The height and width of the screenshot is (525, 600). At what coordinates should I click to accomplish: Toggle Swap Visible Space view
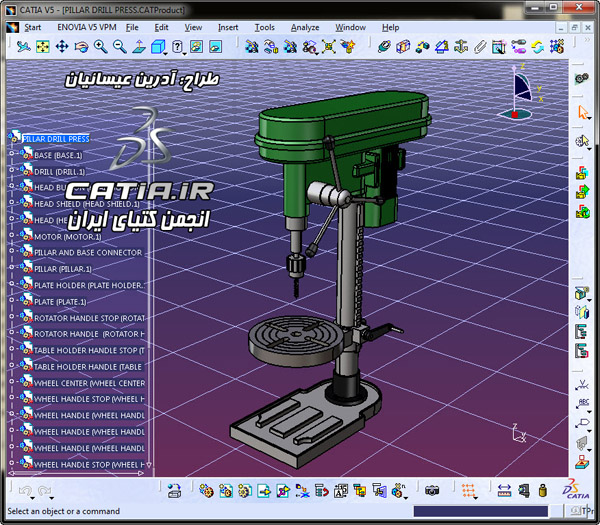click(215, 47)
